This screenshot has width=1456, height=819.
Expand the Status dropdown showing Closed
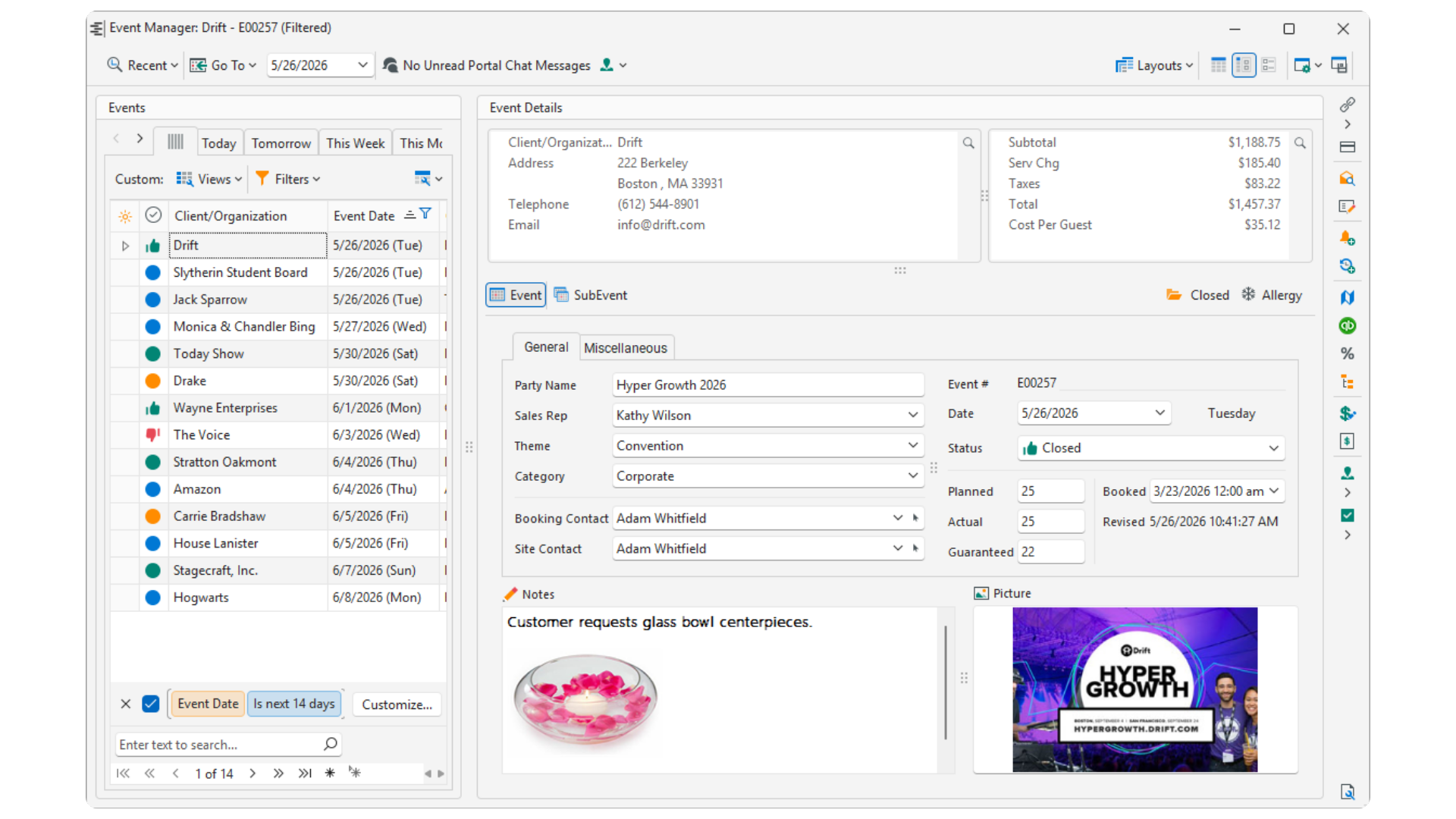point(1273,448)
